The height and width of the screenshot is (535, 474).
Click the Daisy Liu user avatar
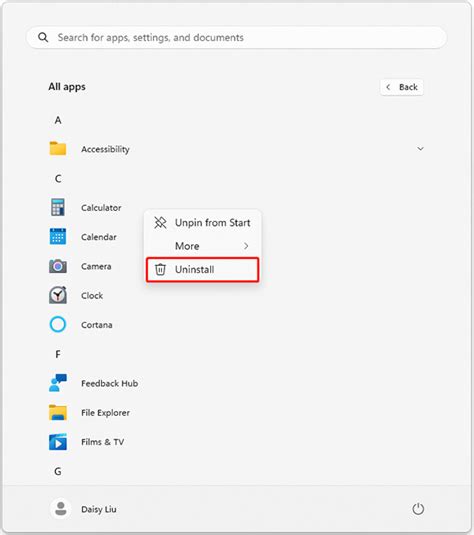[x=61, y=509]
